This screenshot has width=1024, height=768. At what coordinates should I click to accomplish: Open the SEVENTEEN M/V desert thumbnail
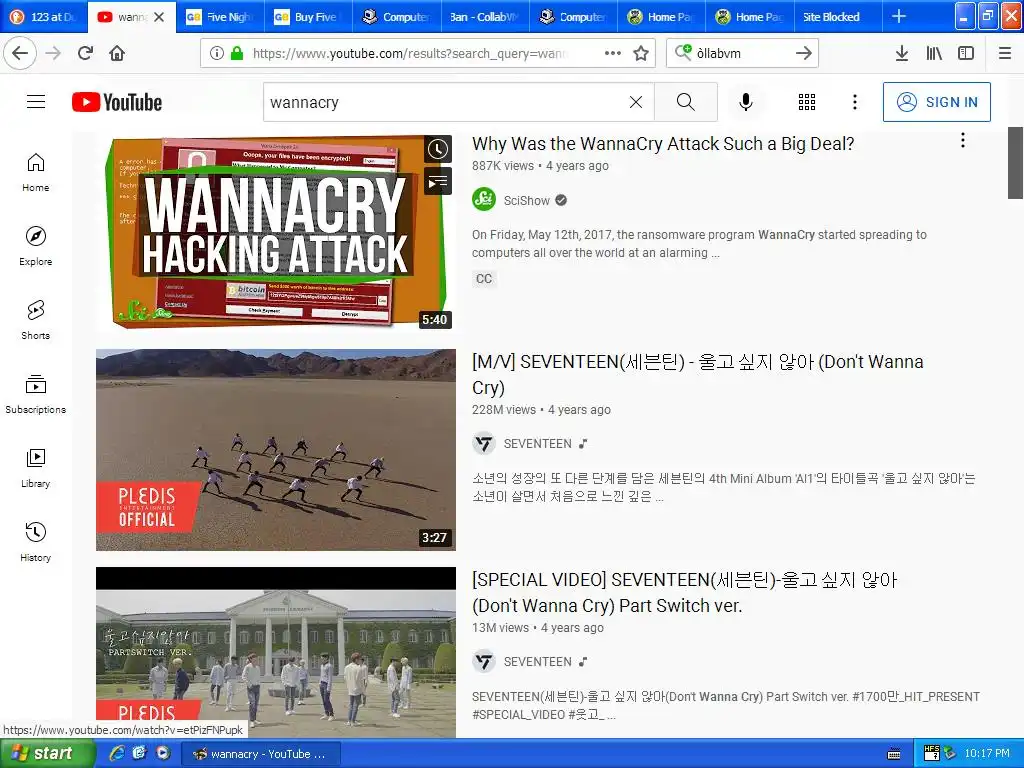(276, 449)
